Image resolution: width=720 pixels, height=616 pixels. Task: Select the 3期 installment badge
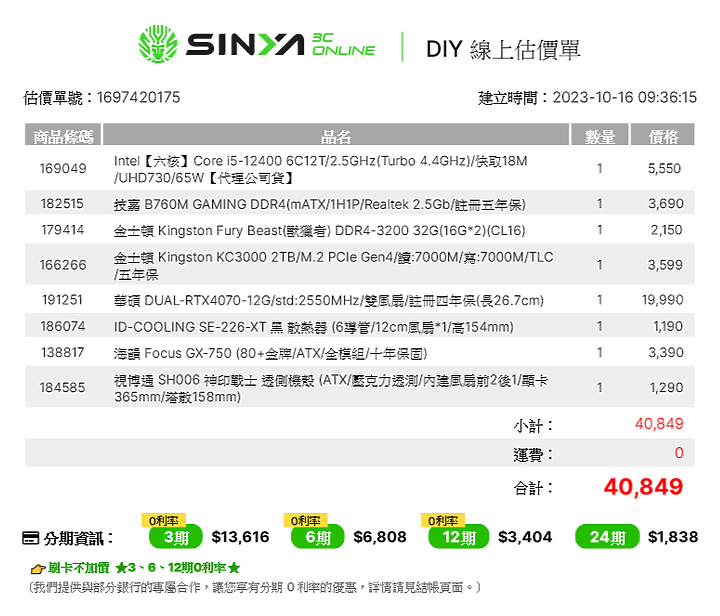[176, 537]
